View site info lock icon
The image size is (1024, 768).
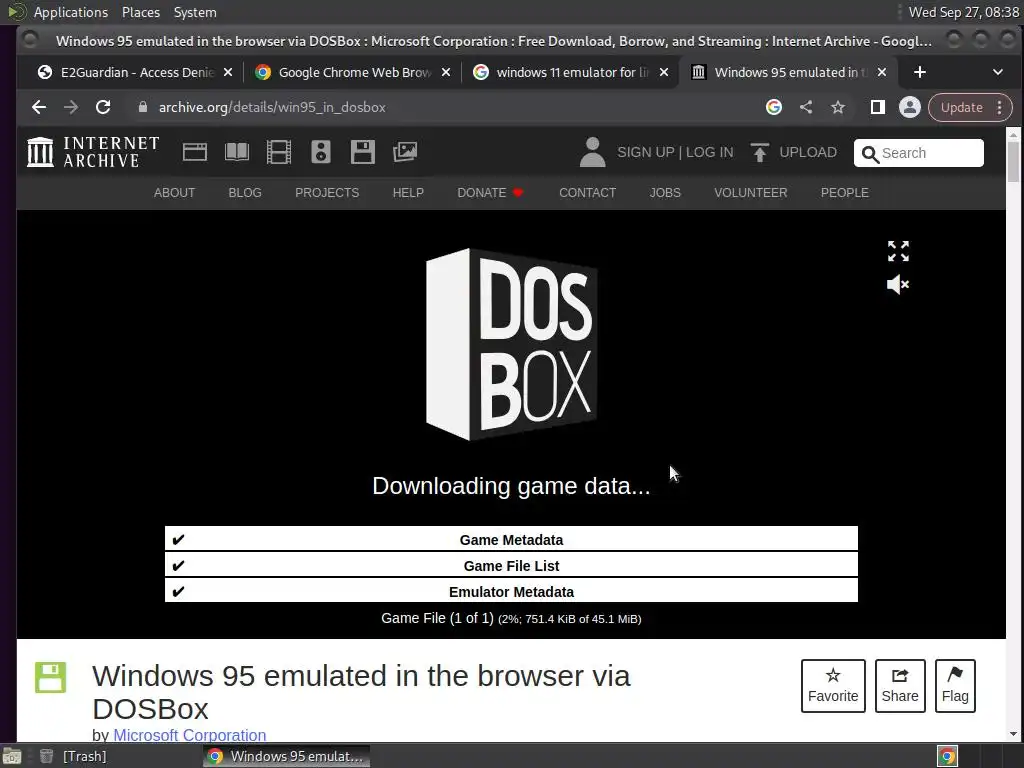pos(142,107)
